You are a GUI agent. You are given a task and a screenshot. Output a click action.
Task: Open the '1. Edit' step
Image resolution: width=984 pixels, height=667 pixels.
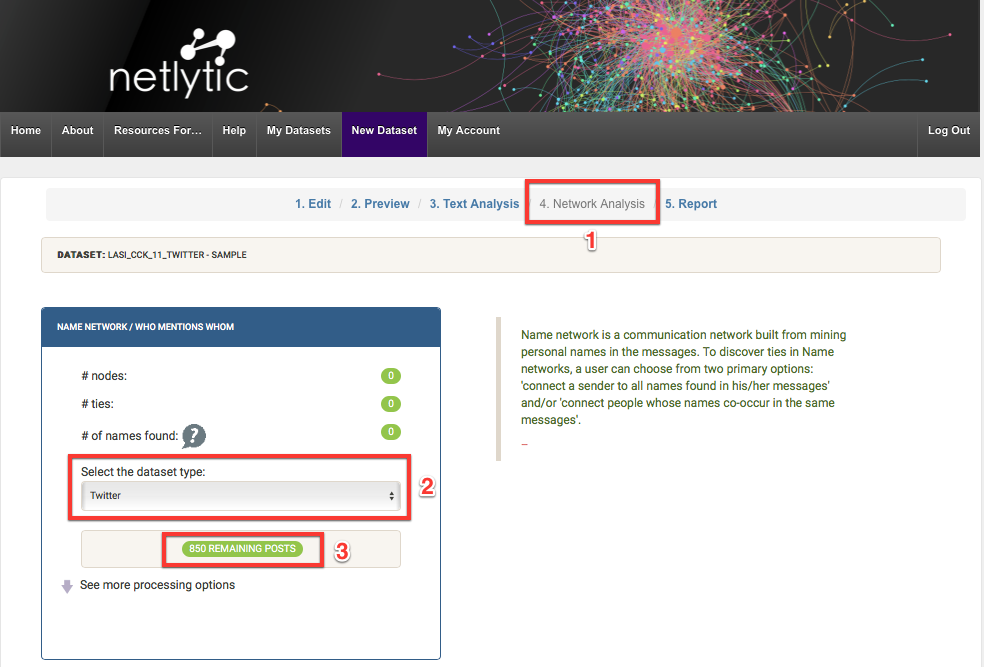[x=313, y=203]
